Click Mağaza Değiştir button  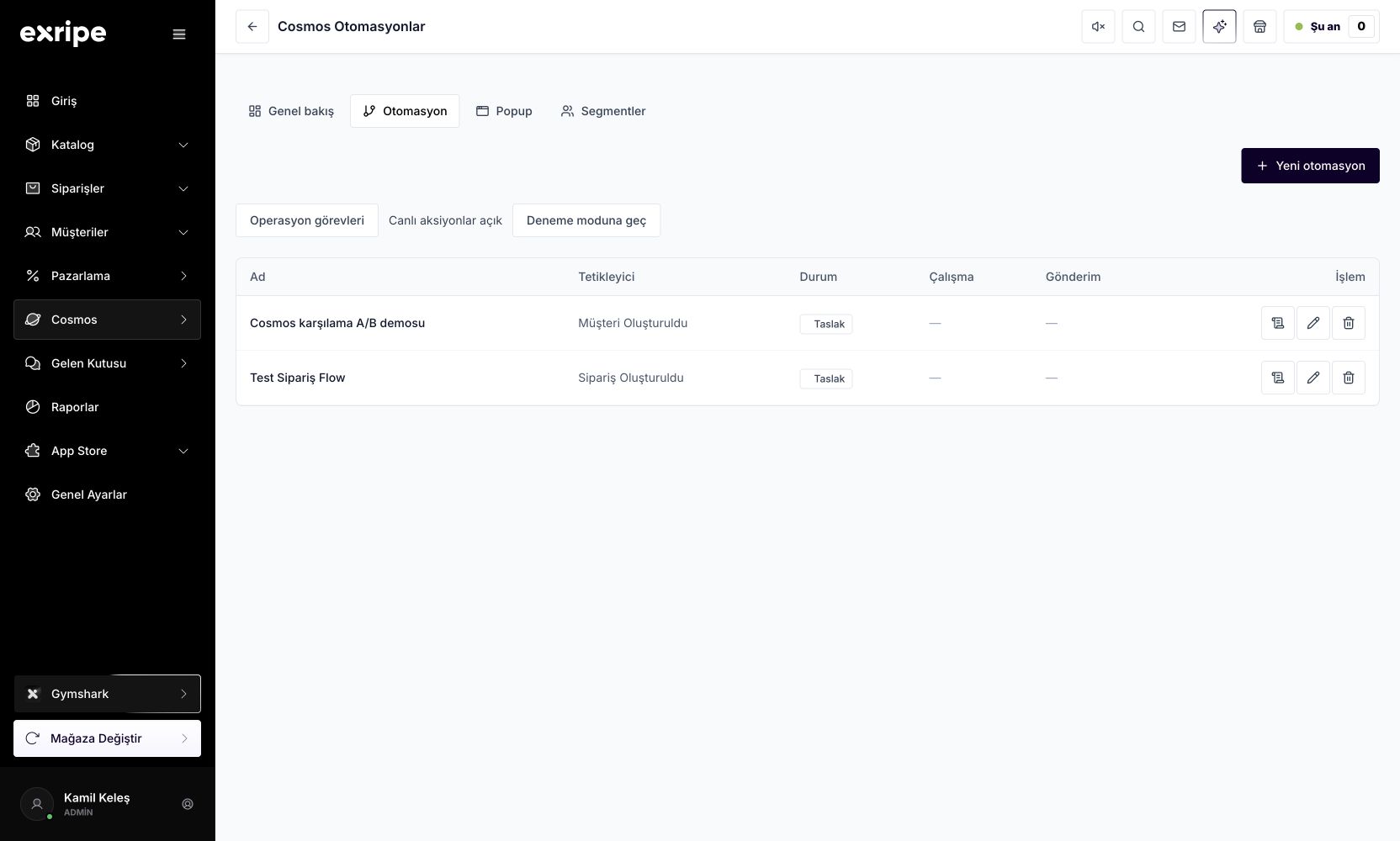click(x=107, y=738)
